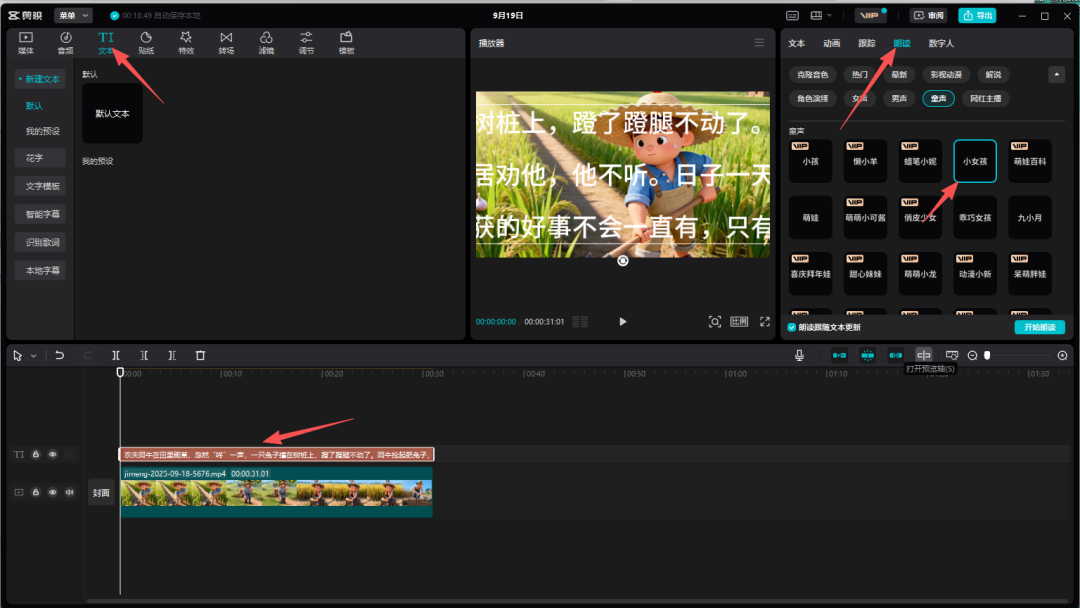The height and width of the screenshot is (608, 1080).
Task: Toggle 朗读跟随文本更新 checkbox
Action: pyautogui.click(x=791, y=327)
